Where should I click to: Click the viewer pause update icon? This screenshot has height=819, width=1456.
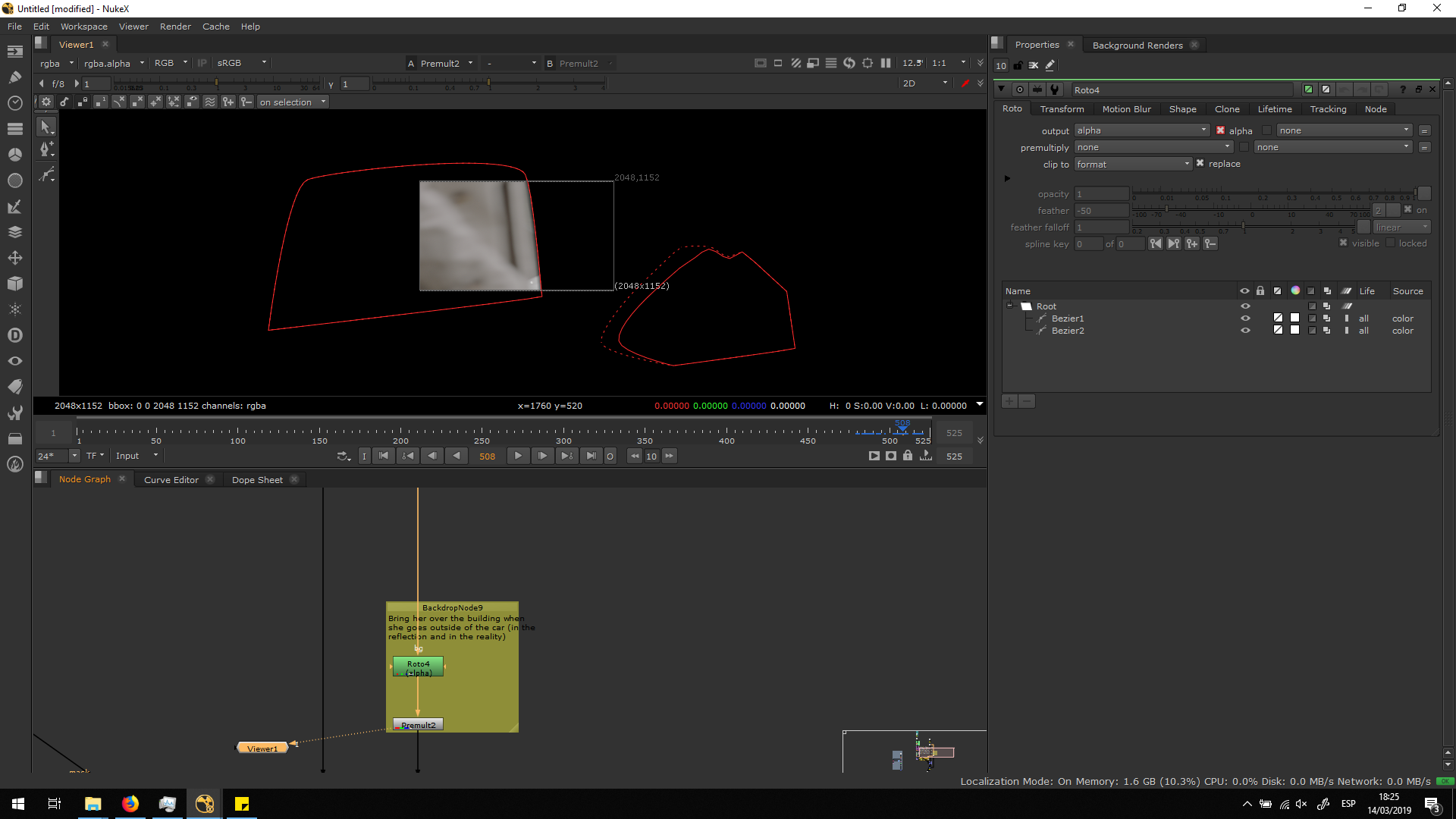(886, 63)
